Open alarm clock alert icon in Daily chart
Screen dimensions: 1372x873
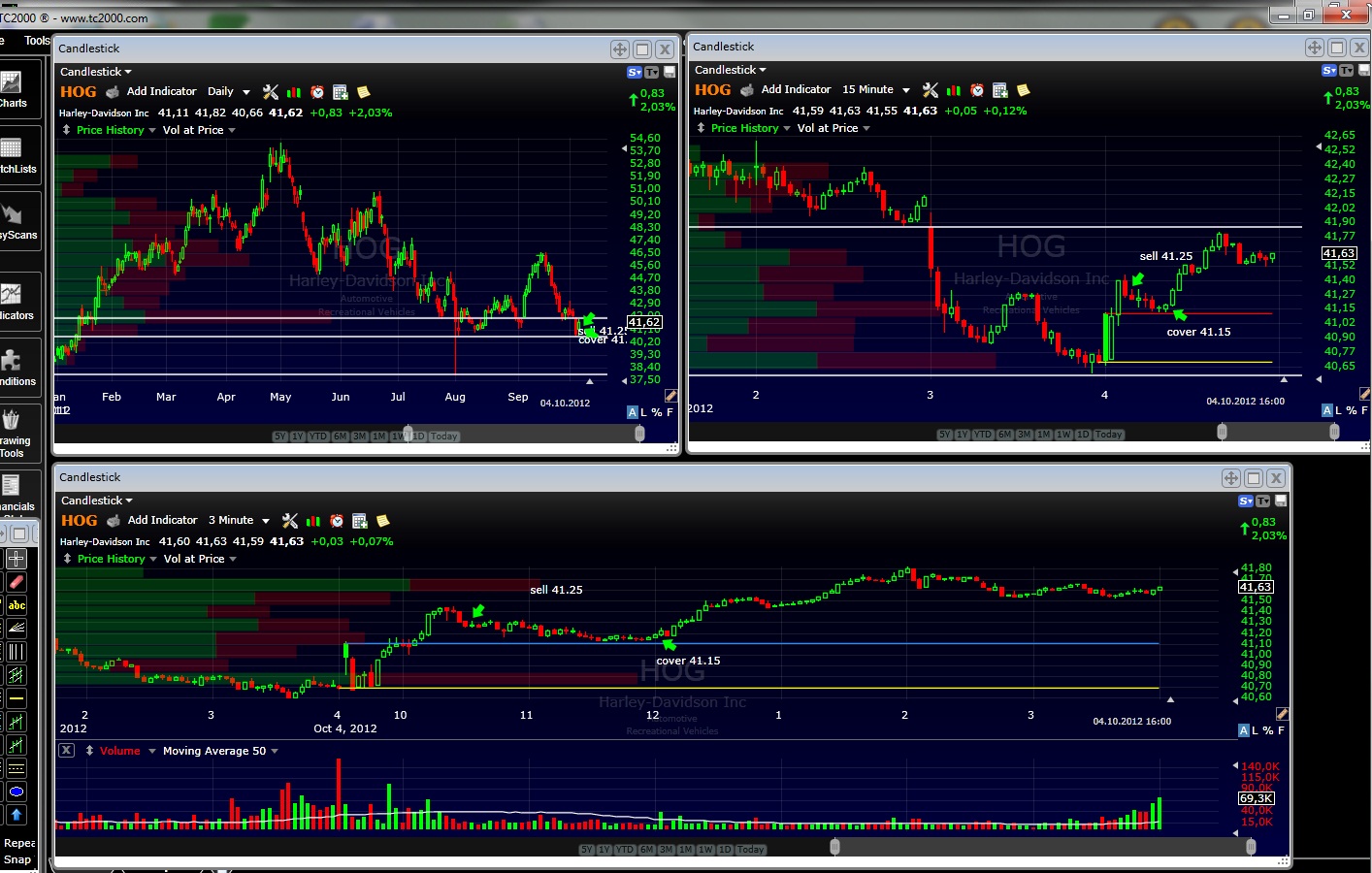pyautogui.click(x=317, y=92)
